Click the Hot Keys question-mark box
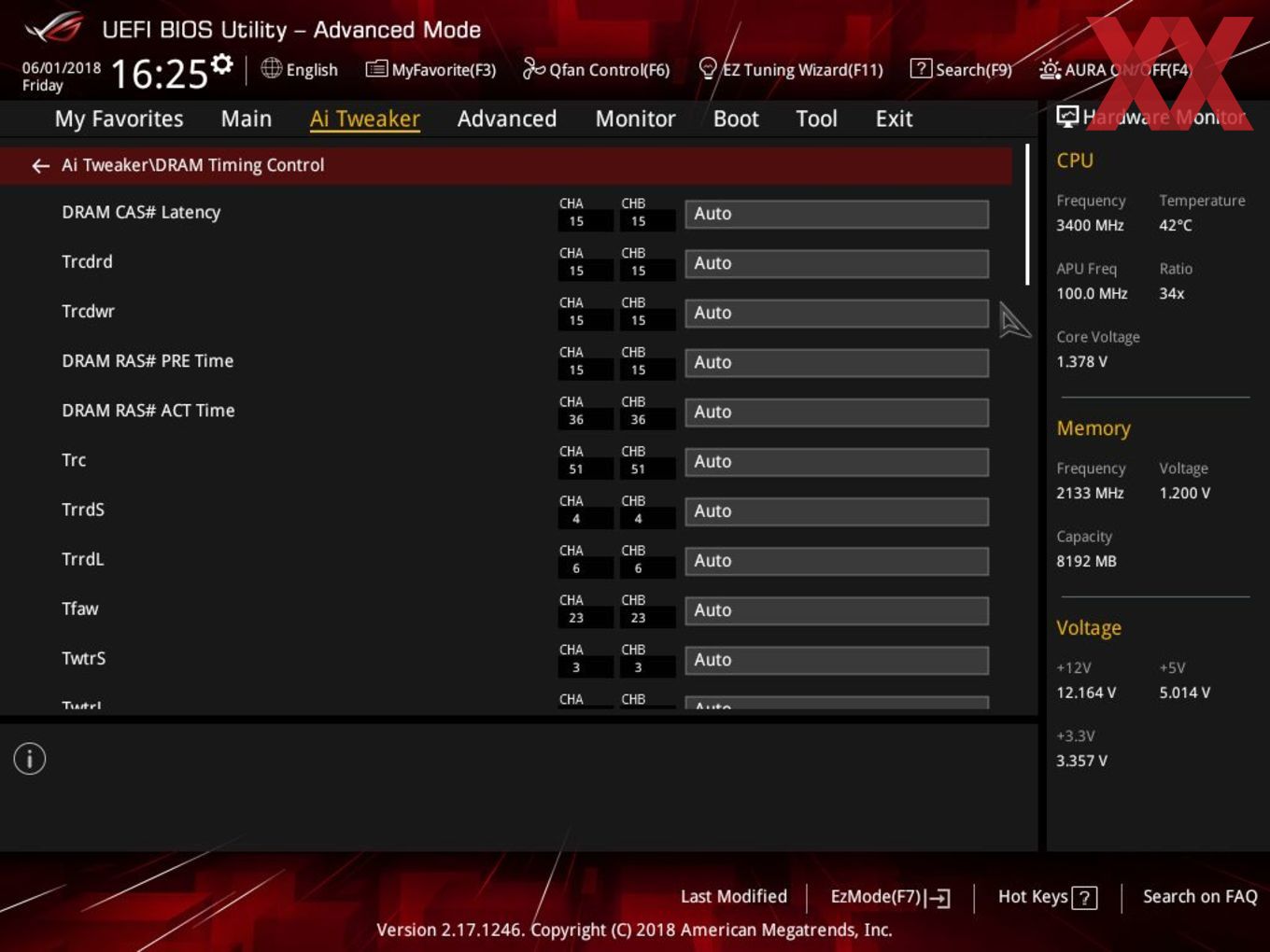1270x952 pixels. [x=1084, y=898]
